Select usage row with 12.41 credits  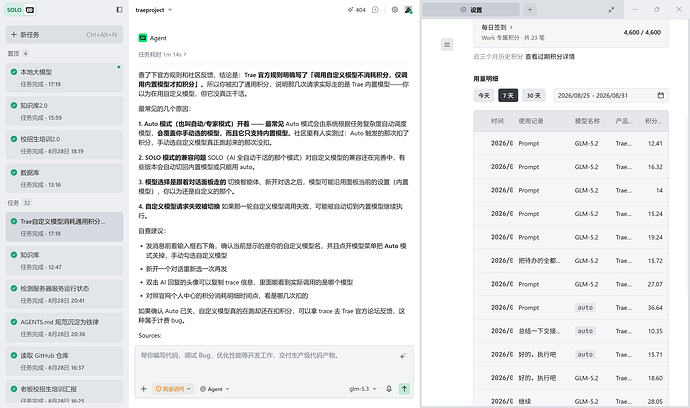571,143
